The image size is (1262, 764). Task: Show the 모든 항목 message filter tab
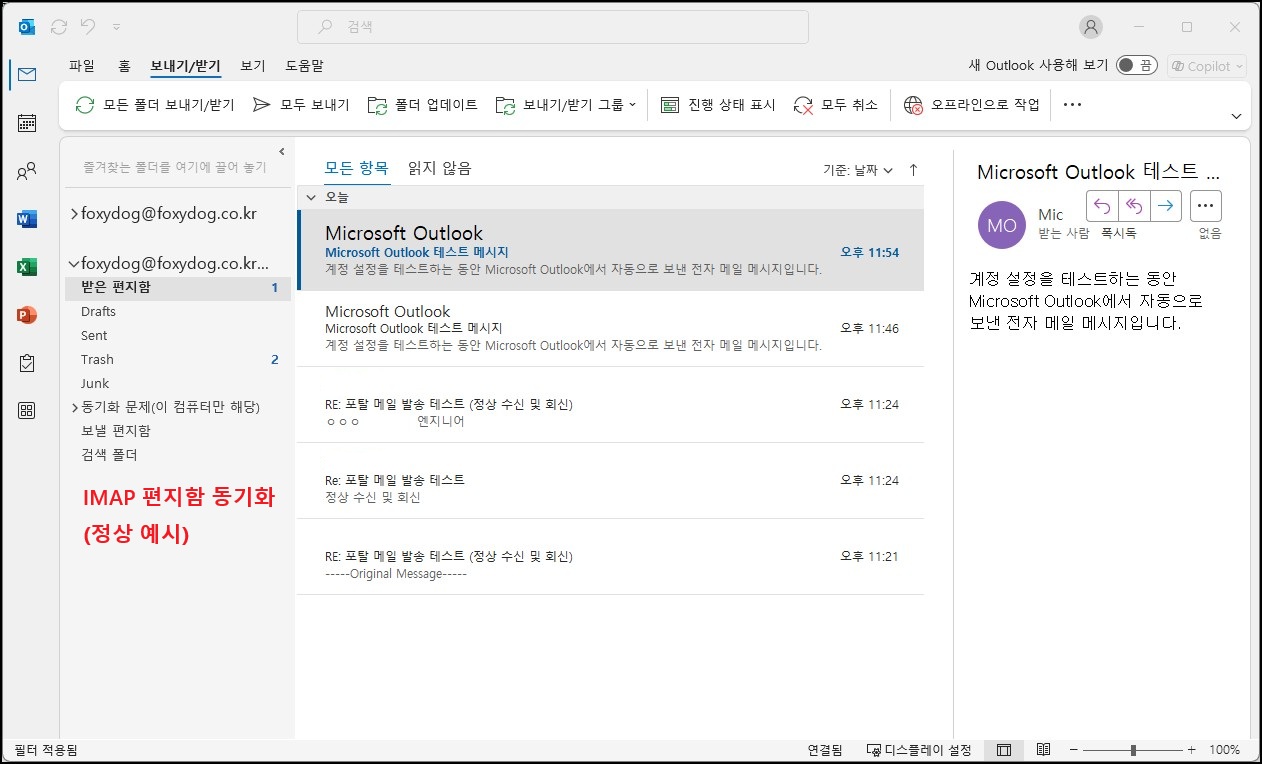click(x=357, y=168)
